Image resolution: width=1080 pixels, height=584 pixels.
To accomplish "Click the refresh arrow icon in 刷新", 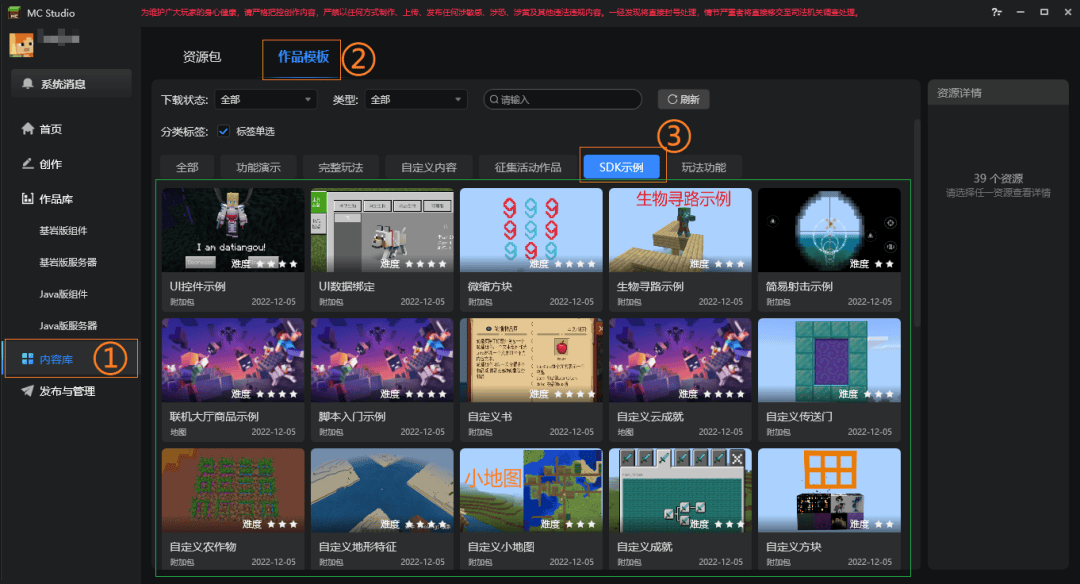I will [672, 99].
